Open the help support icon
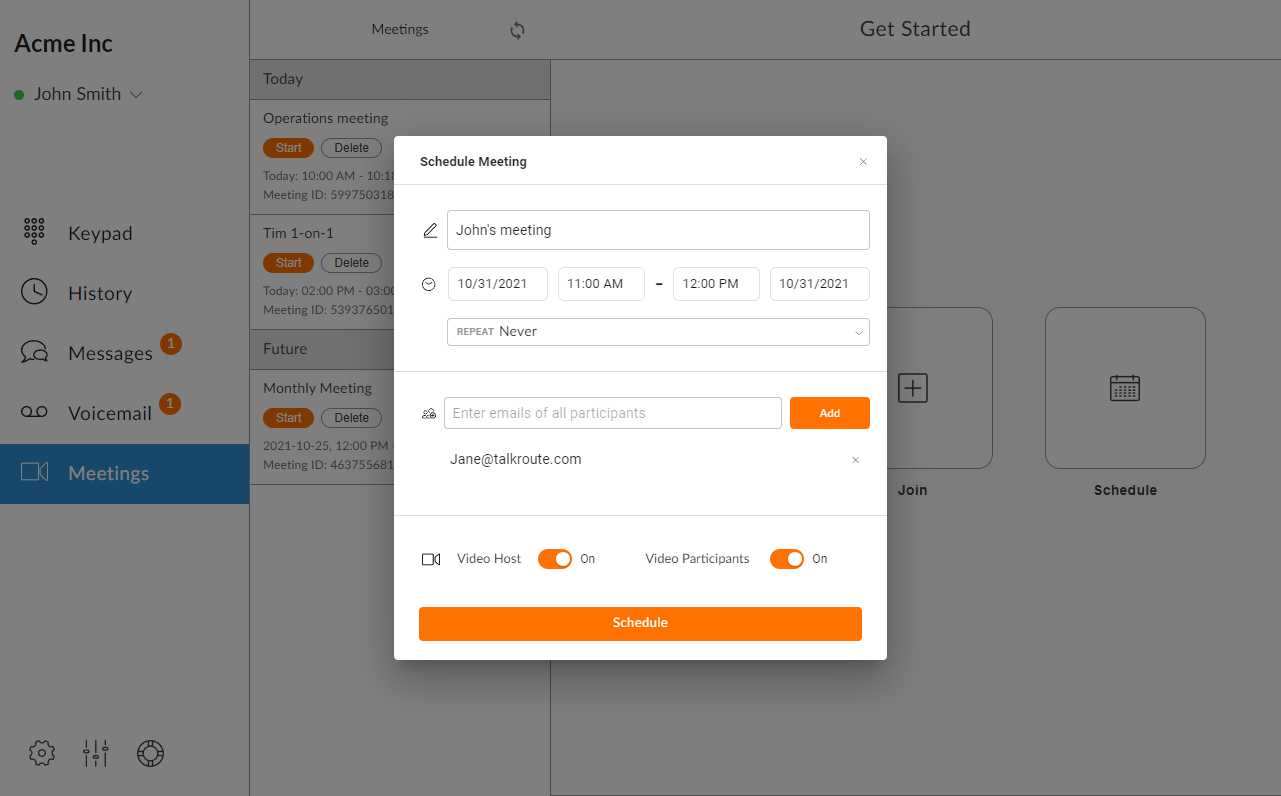This screenshot has width=1281, height=796. 150,753
